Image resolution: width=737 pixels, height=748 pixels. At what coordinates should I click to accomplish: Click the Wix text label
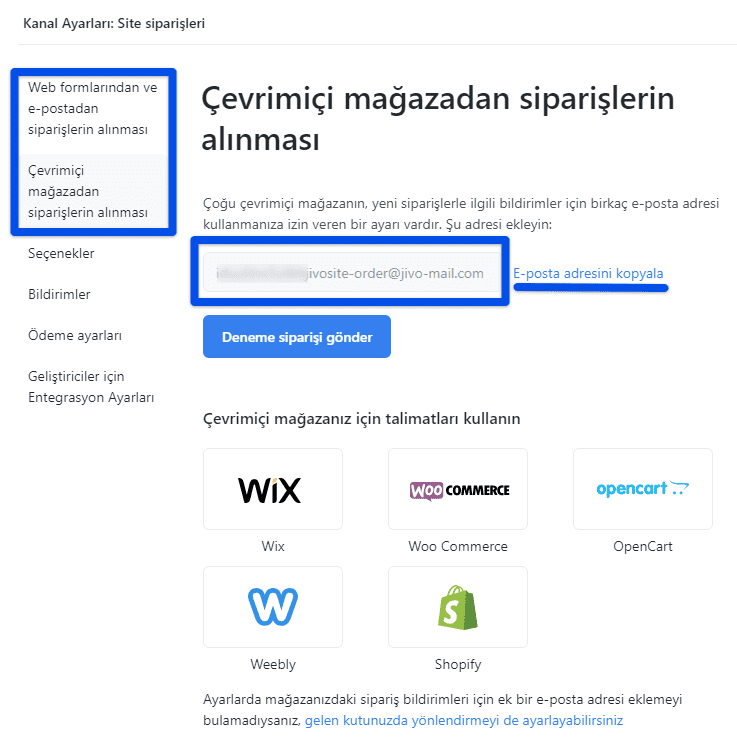[273, 546]
